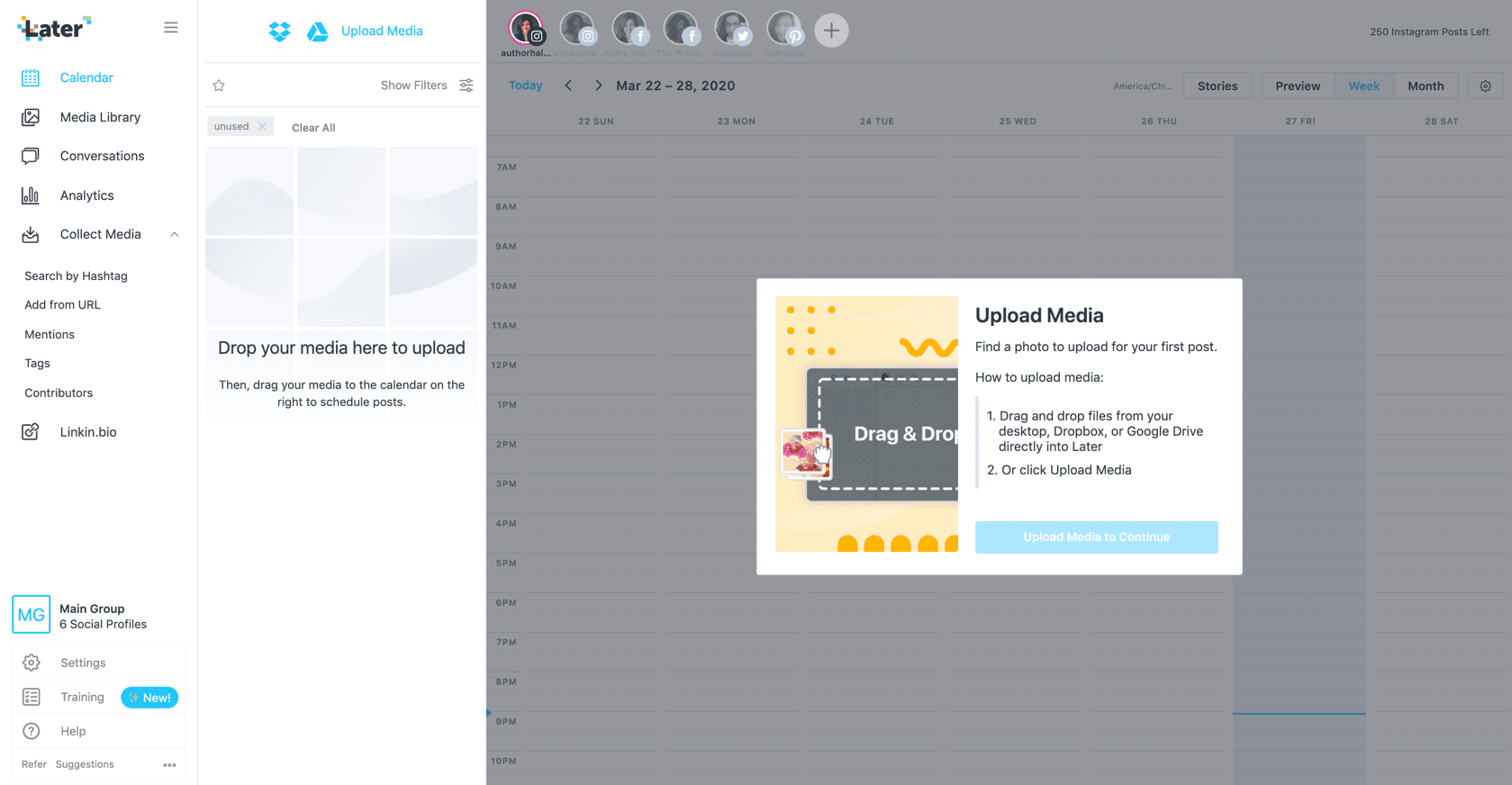Open Linkin.bio

tap(88, 432)
